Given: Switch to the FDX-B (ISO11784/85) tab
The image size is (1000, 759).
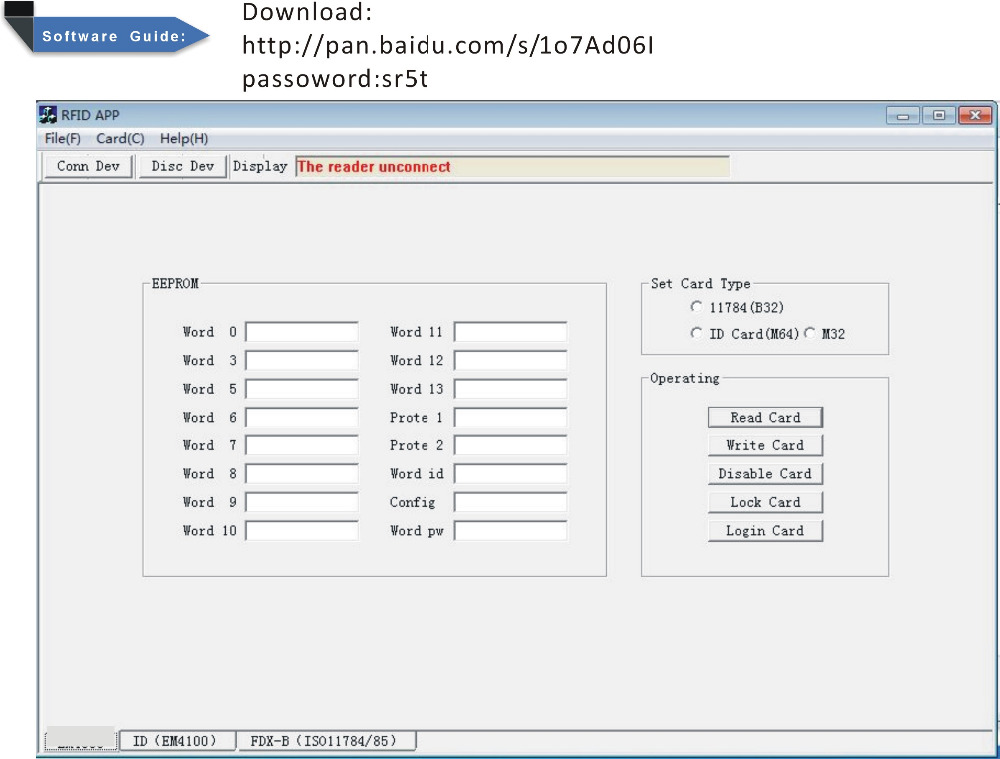Looking at the screenshot, I should point(324,741).
